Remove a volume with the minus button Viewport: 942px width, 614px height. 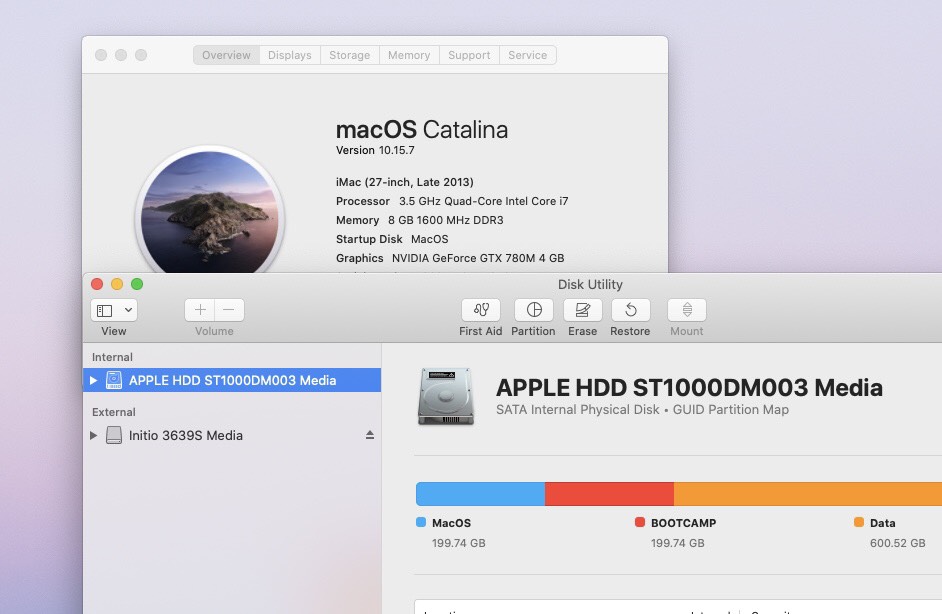[229, 310]
